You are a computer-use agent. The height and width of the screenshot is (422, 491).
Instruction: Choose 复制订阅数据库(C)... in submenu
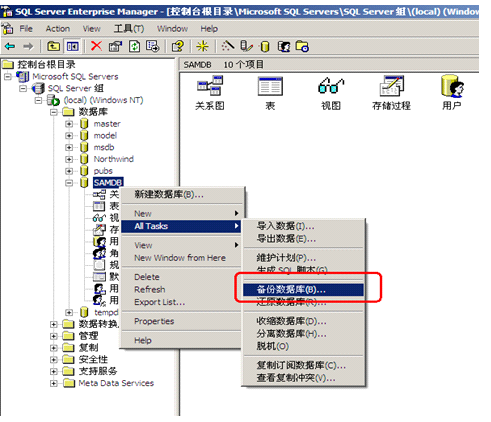coord(303,366)
